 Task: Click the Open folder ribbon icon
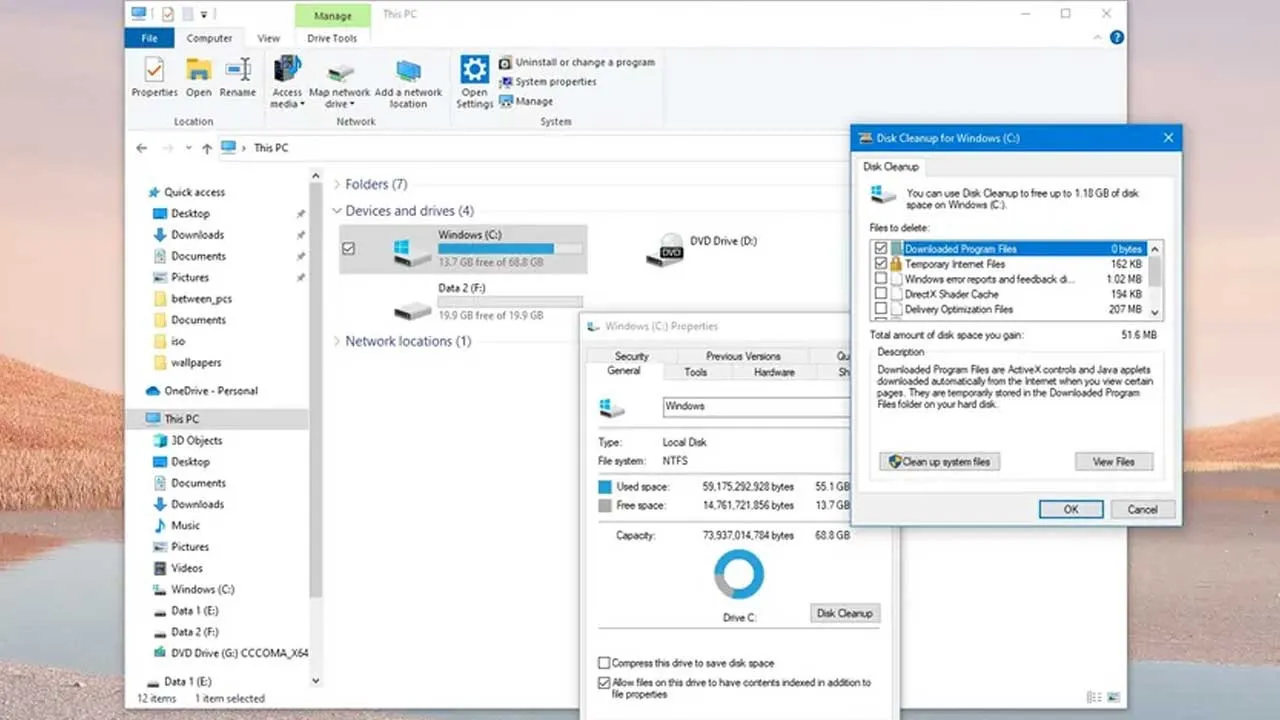coord(198,77)
